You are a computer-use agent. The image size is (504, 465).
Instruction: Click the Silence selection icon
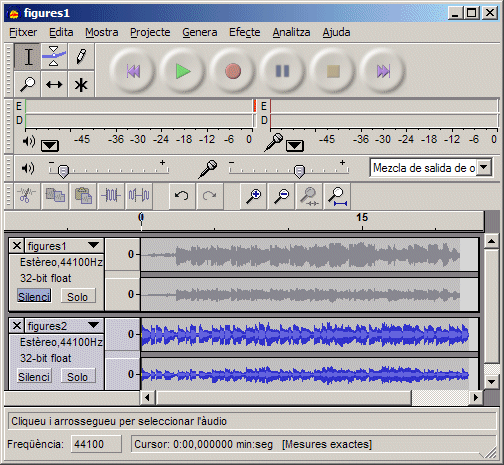tap(139, 196)
